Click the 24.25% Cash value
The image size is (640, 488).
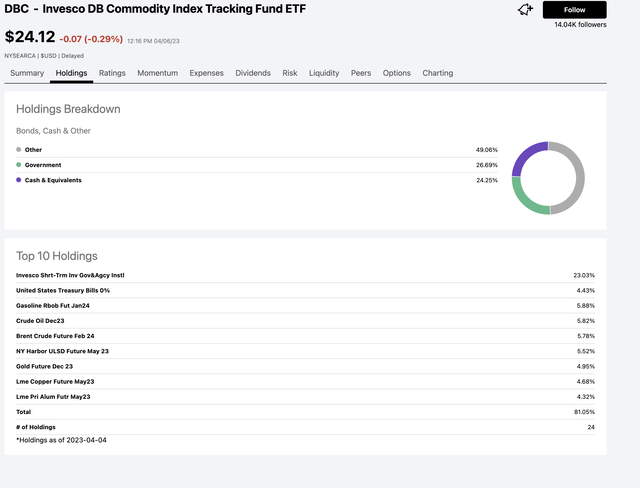click(x=487, y=180)
